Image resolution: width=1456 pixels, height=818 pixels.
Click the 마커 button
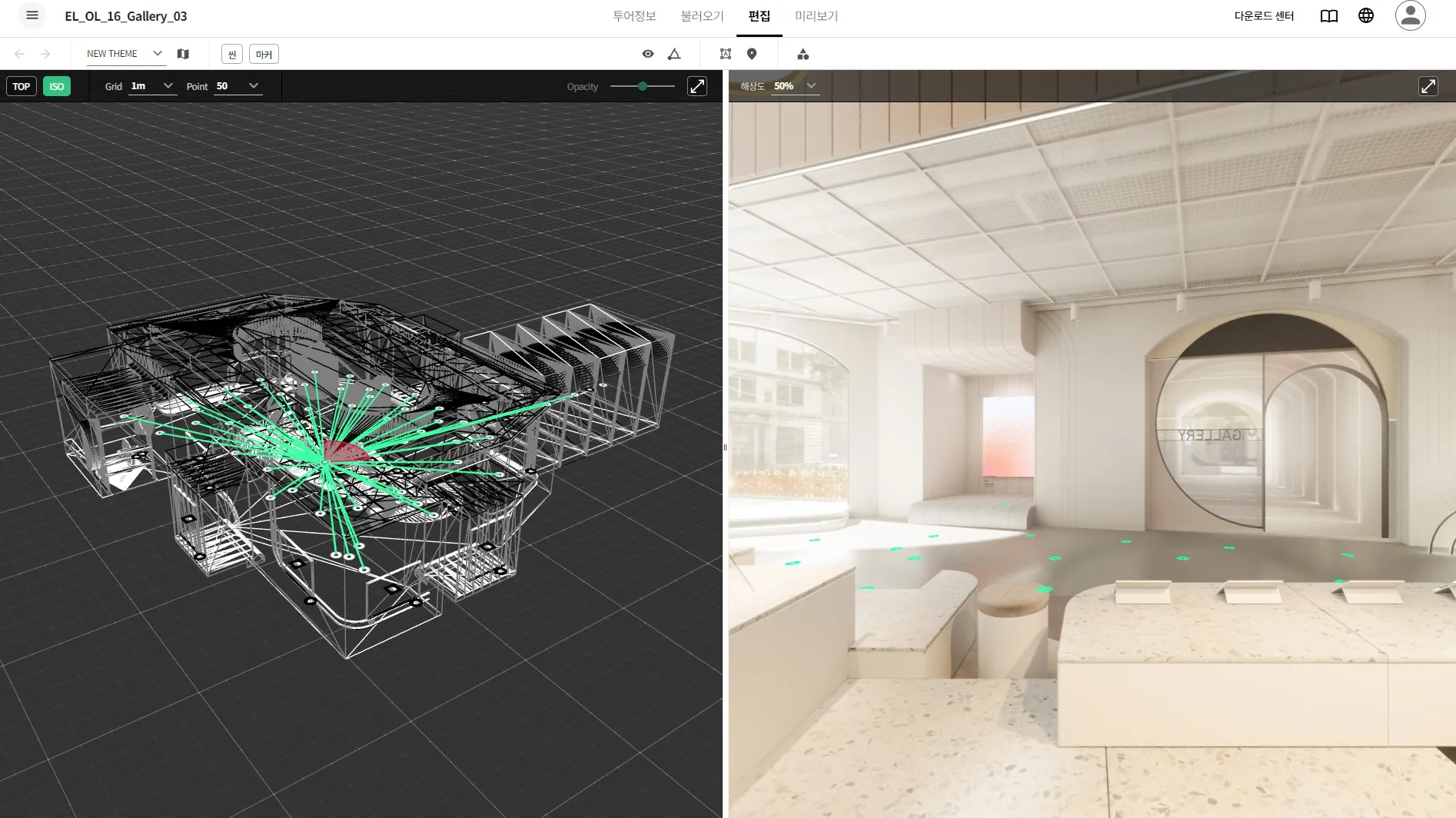click(x=264, y=54)
